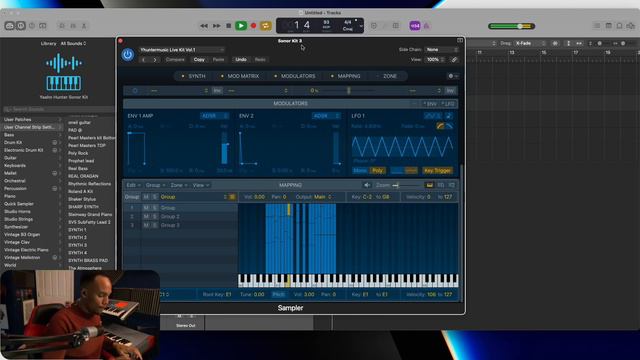
Task: Click the plugin link icon
Action: tap(454, 60)
